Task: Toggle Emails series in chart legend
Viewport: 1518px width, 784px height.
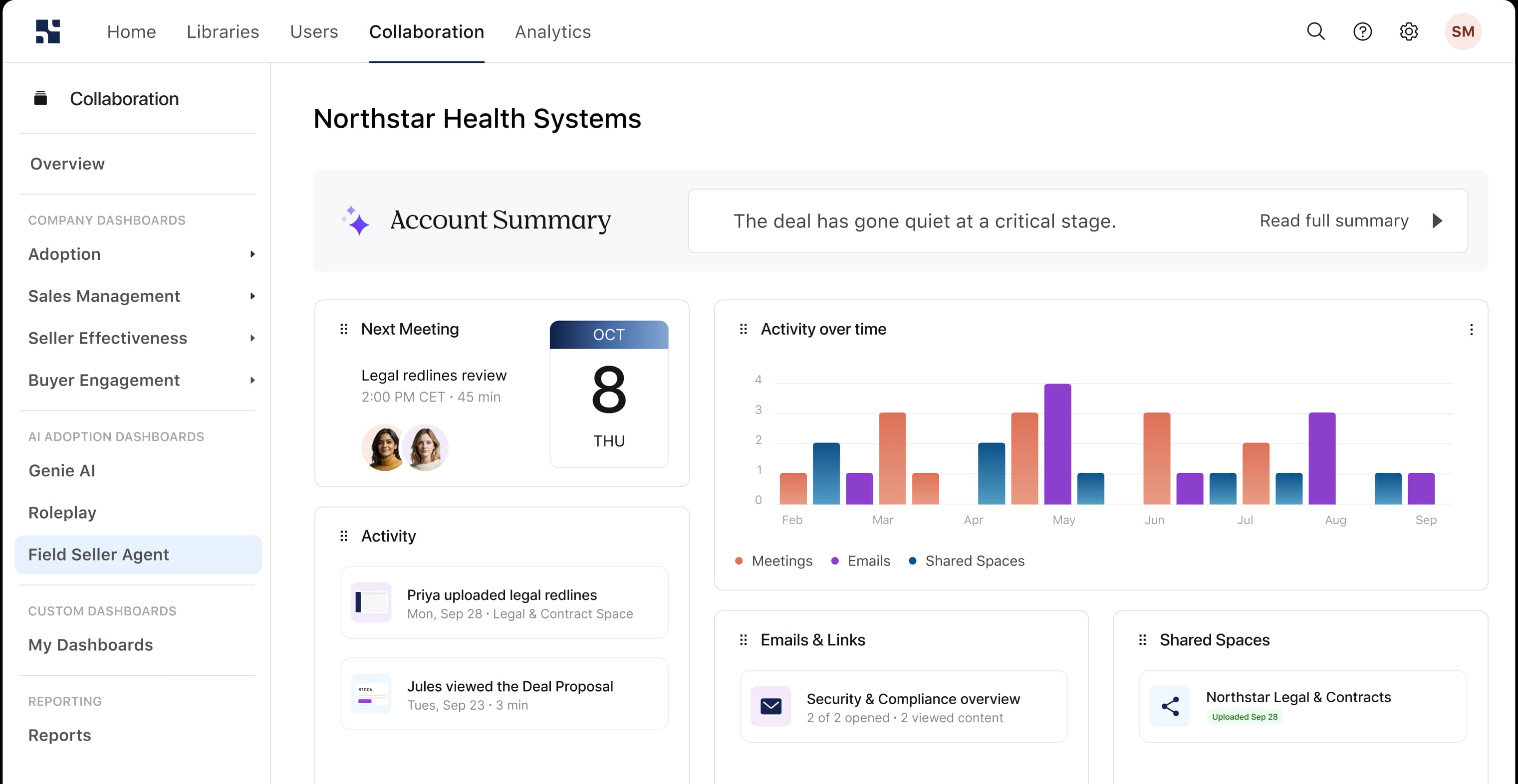Action: 860,561
